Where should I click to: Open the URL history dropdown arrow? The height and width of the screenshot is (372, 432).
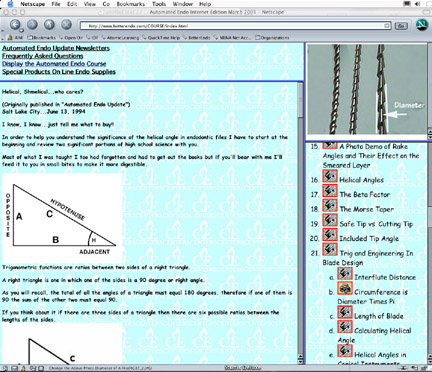(387, 26)
